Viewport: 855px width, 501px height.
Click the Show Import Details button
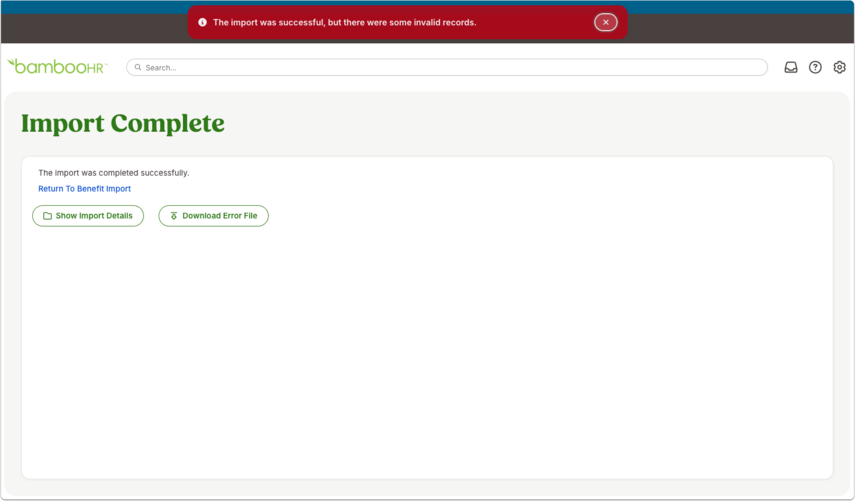pos(88,216)
